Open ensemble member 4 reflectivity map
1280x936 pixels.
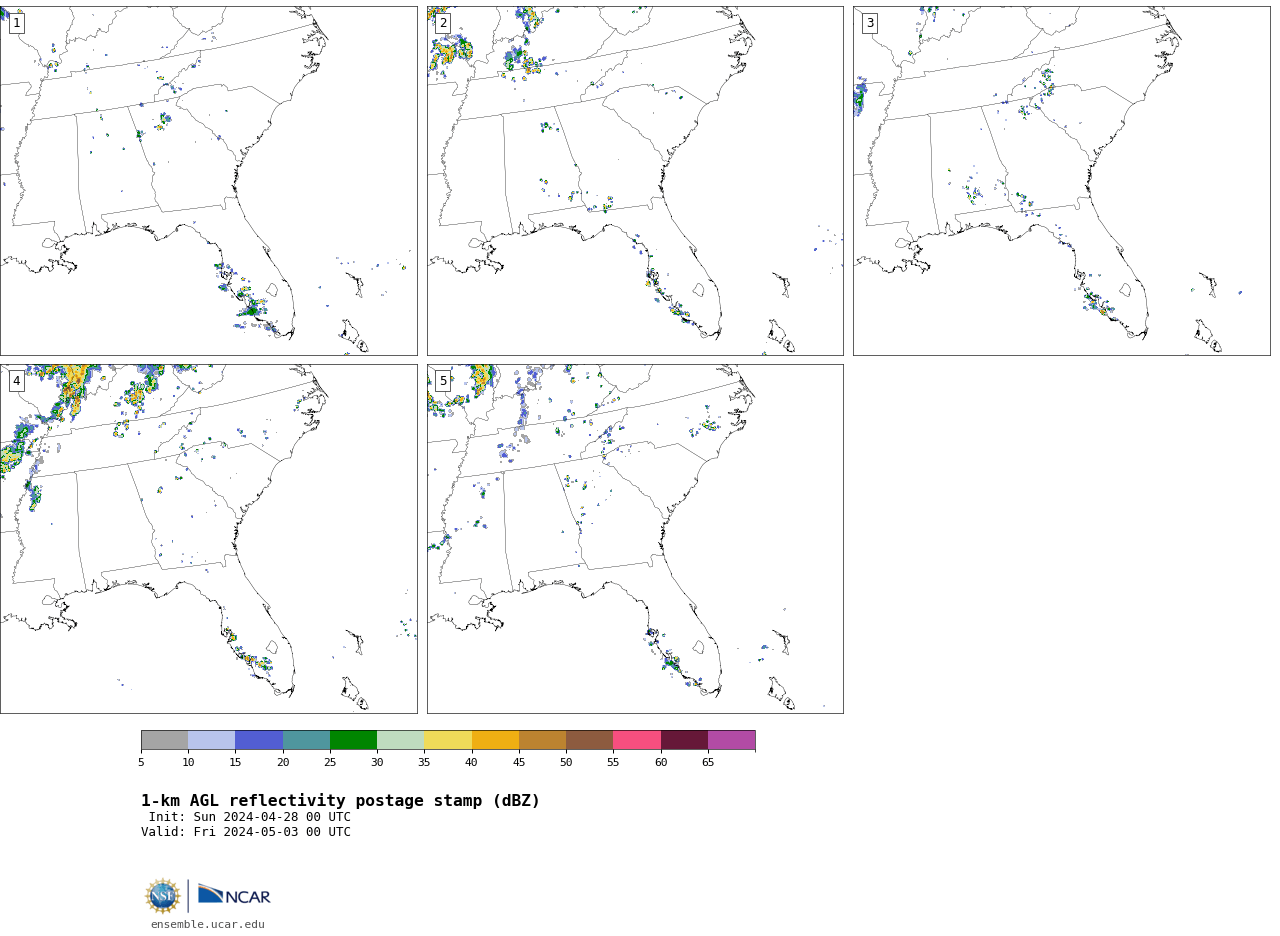[x=208, y=539]
